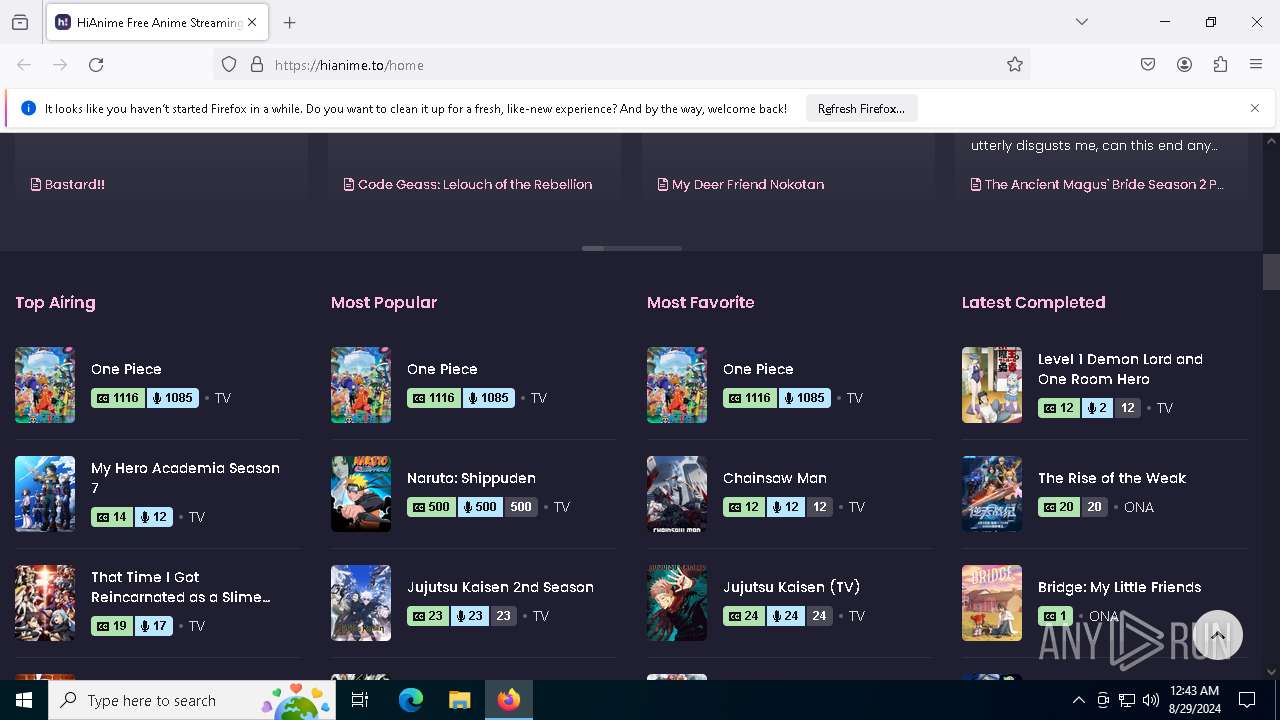Open That Time I Got Reincarnated as a Slime
This screenshot has width=1280, height=720.
click(181, 587)
